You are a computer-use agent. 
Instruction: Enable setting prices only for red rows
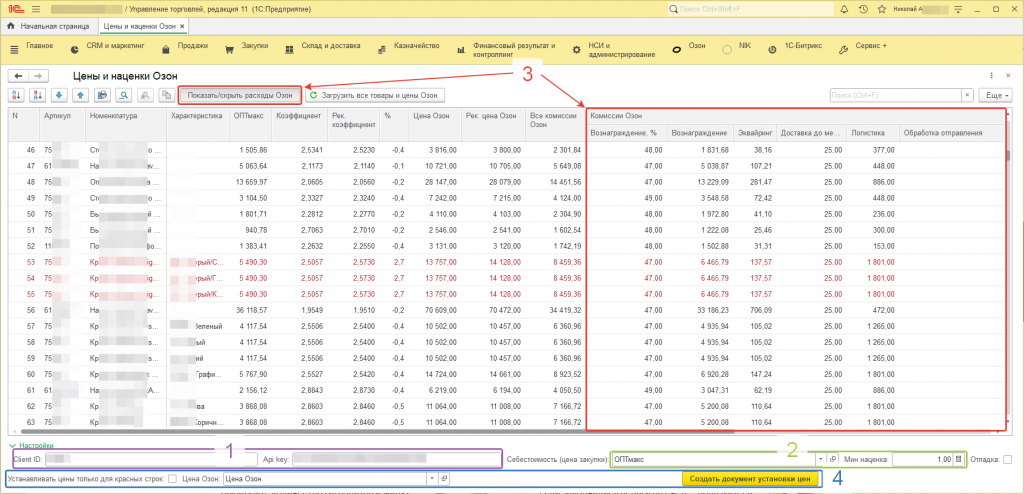(x=172, y=479)
